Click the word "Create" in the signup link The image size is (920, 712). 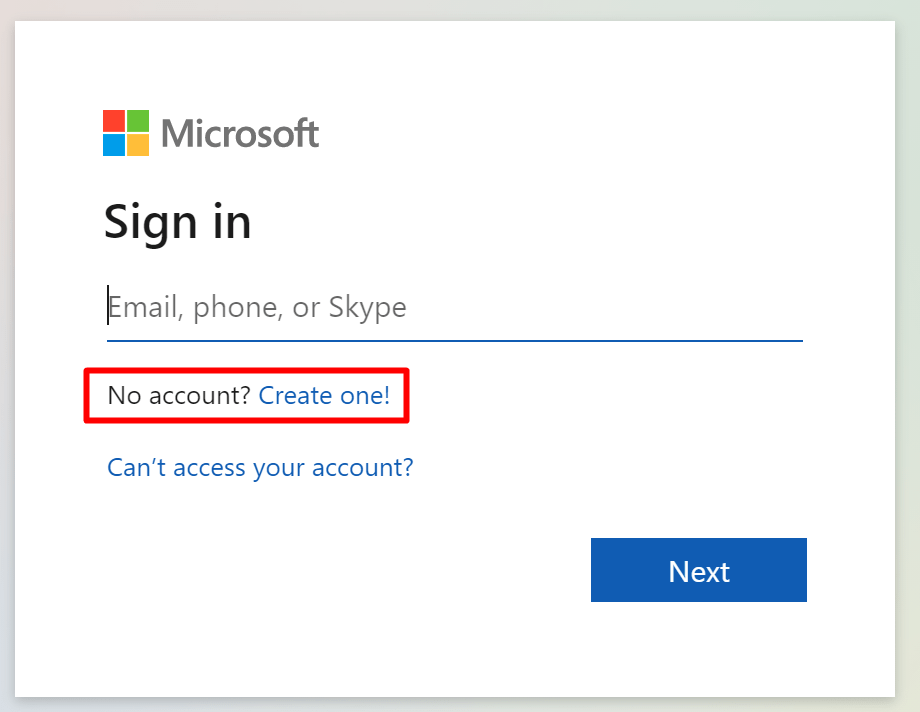[295, 396]
